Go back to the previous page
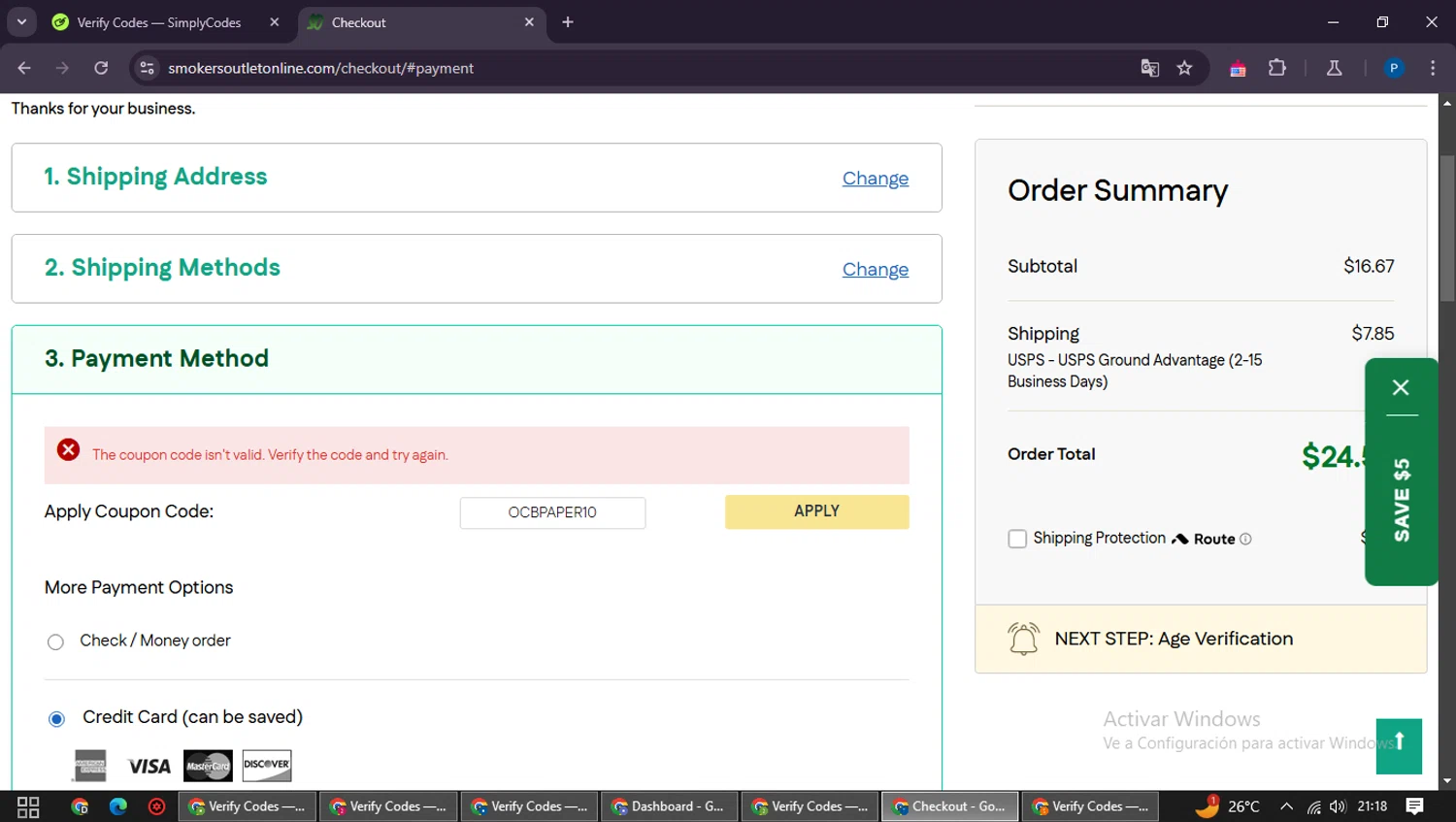 24,68
